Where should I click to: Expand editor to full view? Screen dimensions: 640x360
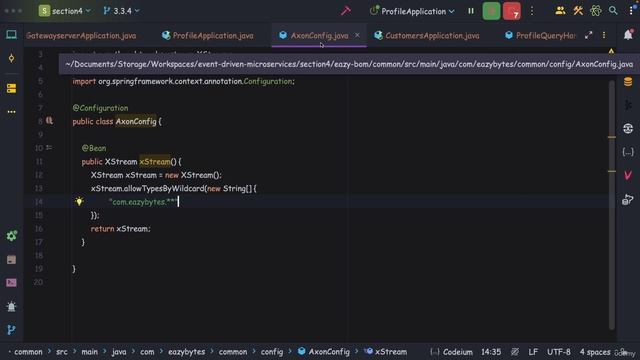(x=588, y=36)
